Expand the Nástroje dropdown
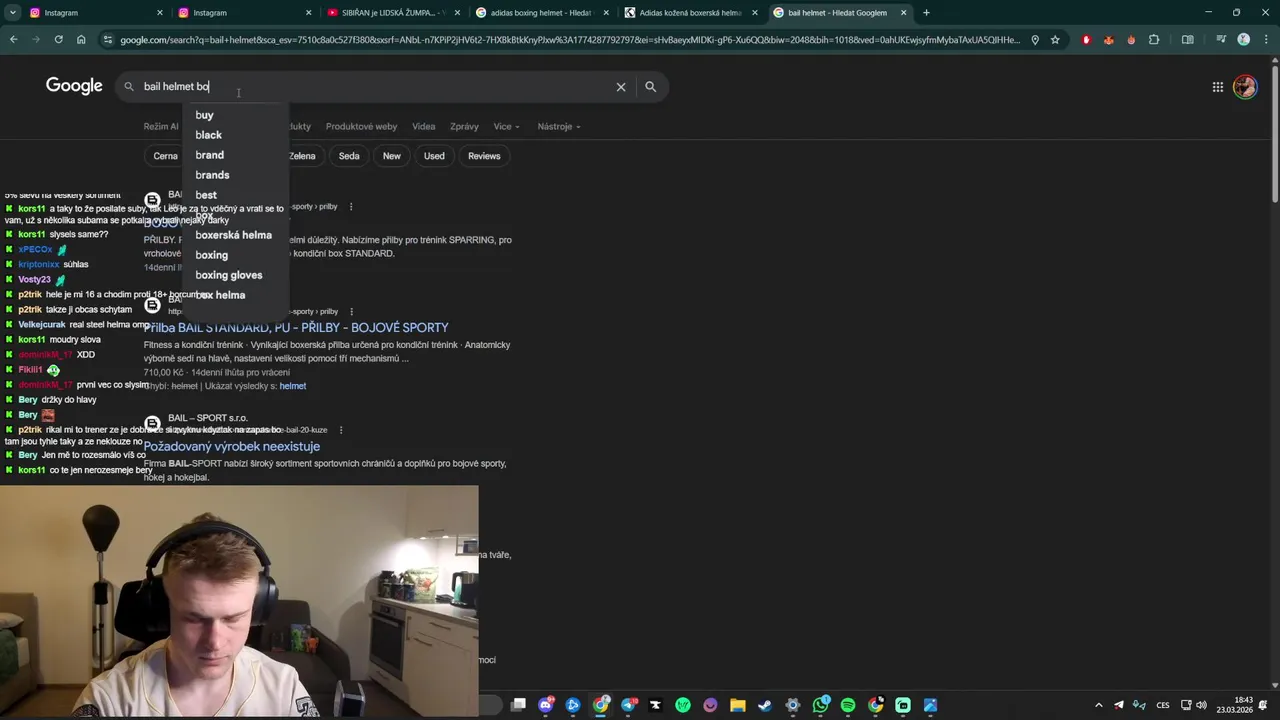 pyautogui.click(x=559, y=127)
